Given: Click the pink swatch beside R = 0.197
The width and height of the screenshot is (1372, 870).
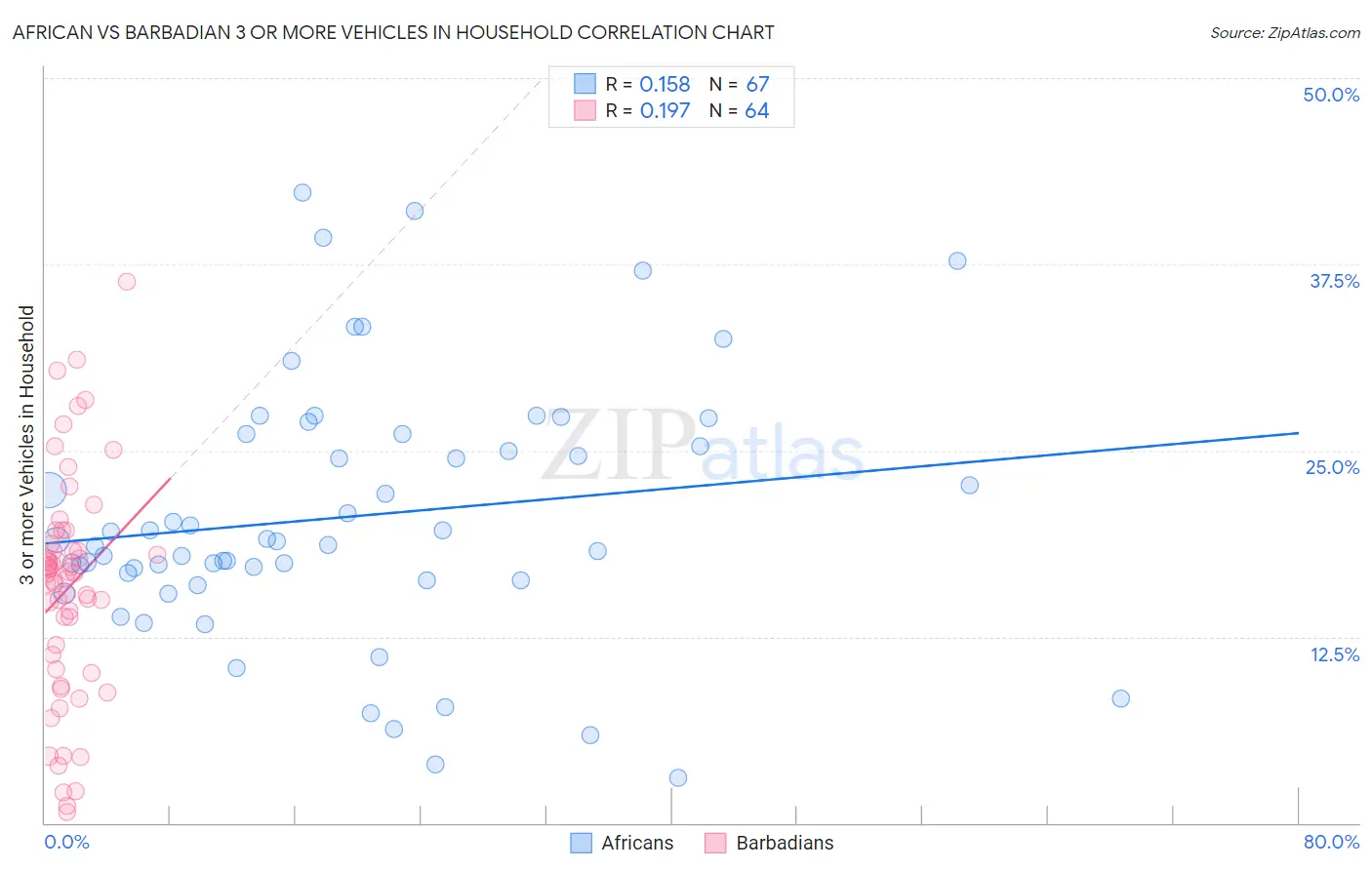Looking at the screenshot, I should click(585, 110).
